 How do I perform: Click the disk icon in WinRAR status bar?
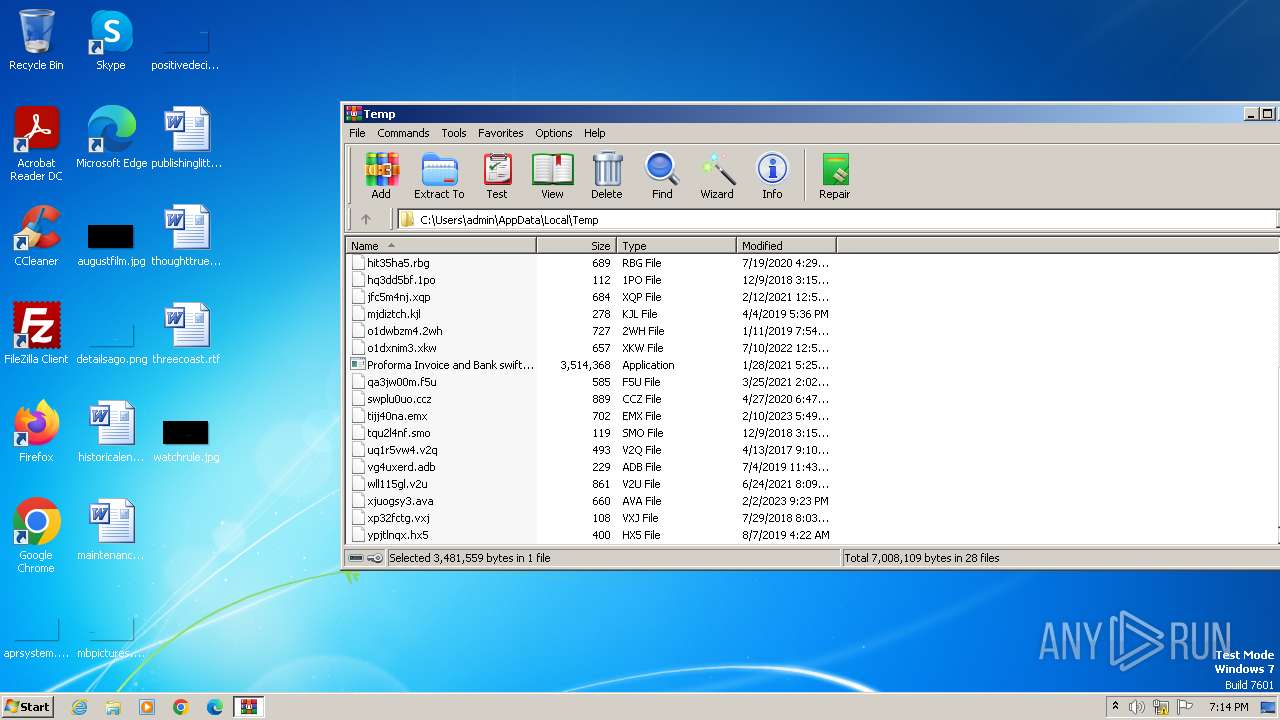pyautogui.click(x=357, y=558)
